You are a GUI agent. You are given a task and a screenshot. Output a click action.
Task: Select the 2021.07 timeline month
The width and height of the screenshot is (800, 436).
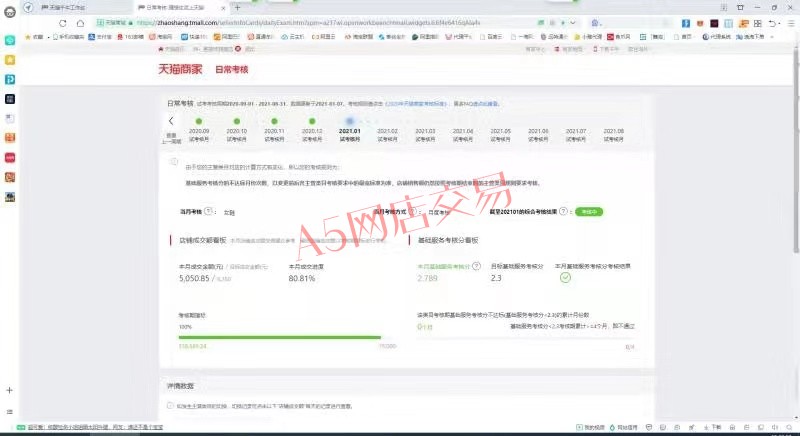tap(576, 135)
